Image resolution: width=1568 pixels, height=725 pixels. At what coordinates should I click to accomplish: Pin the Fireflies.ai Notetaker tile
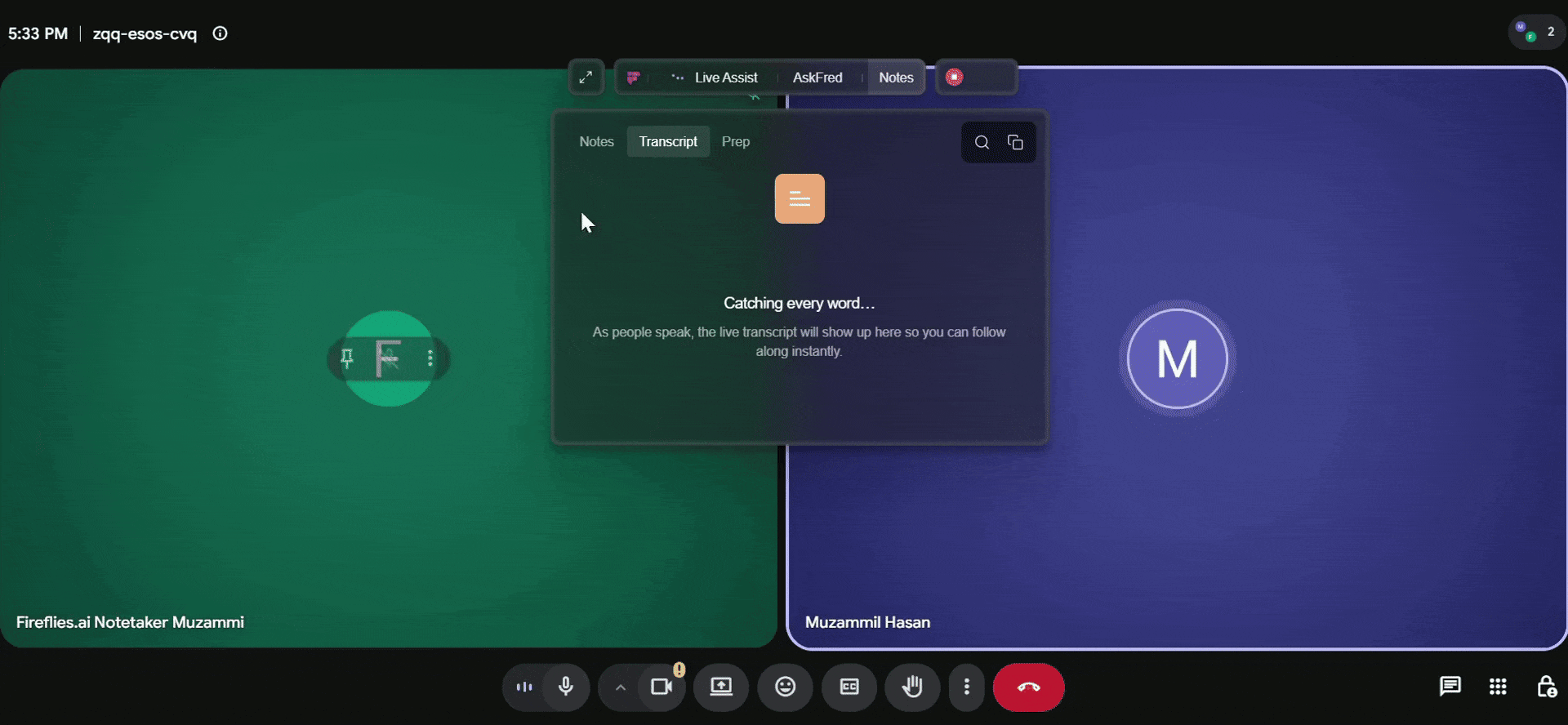[x=347, y=358]
